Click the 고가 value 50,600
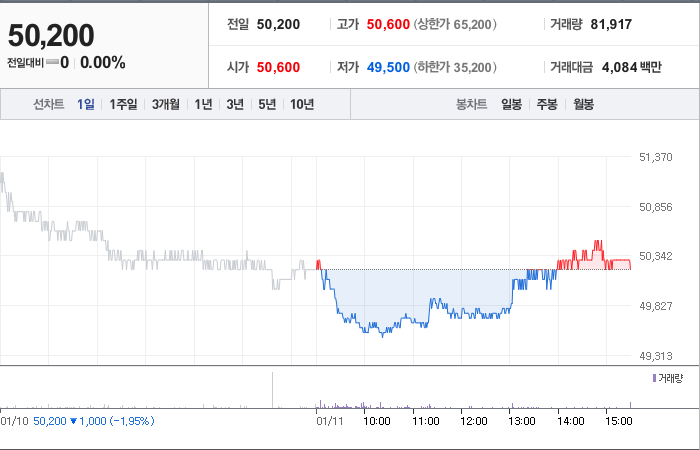700x450 pixels. click(388, 24)
